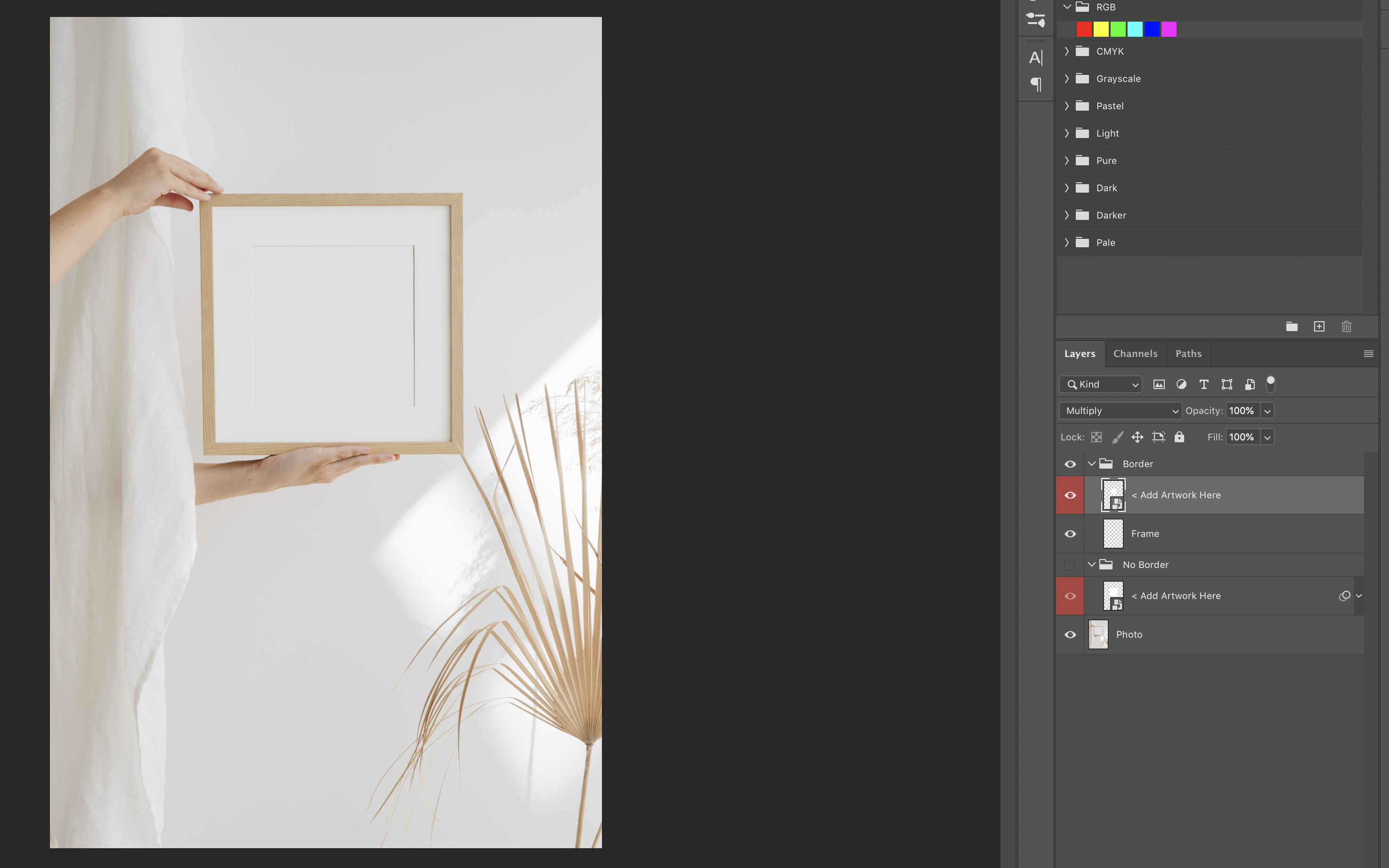Click lock position move icon

pos(1137,437)
